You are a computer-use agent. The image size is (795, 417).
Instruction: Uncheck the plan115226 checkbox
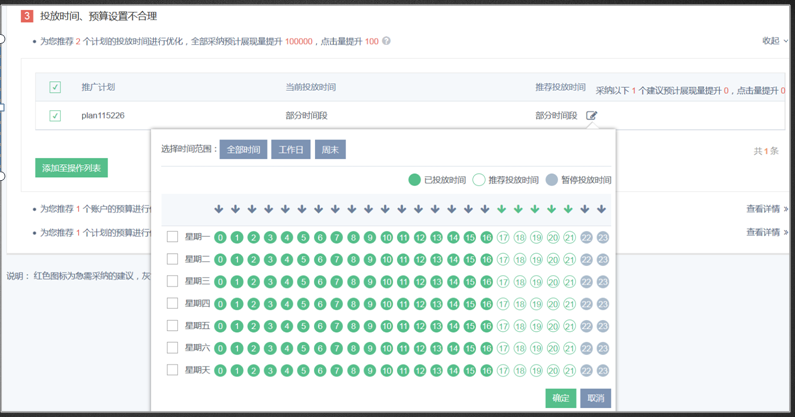[55, 116]
